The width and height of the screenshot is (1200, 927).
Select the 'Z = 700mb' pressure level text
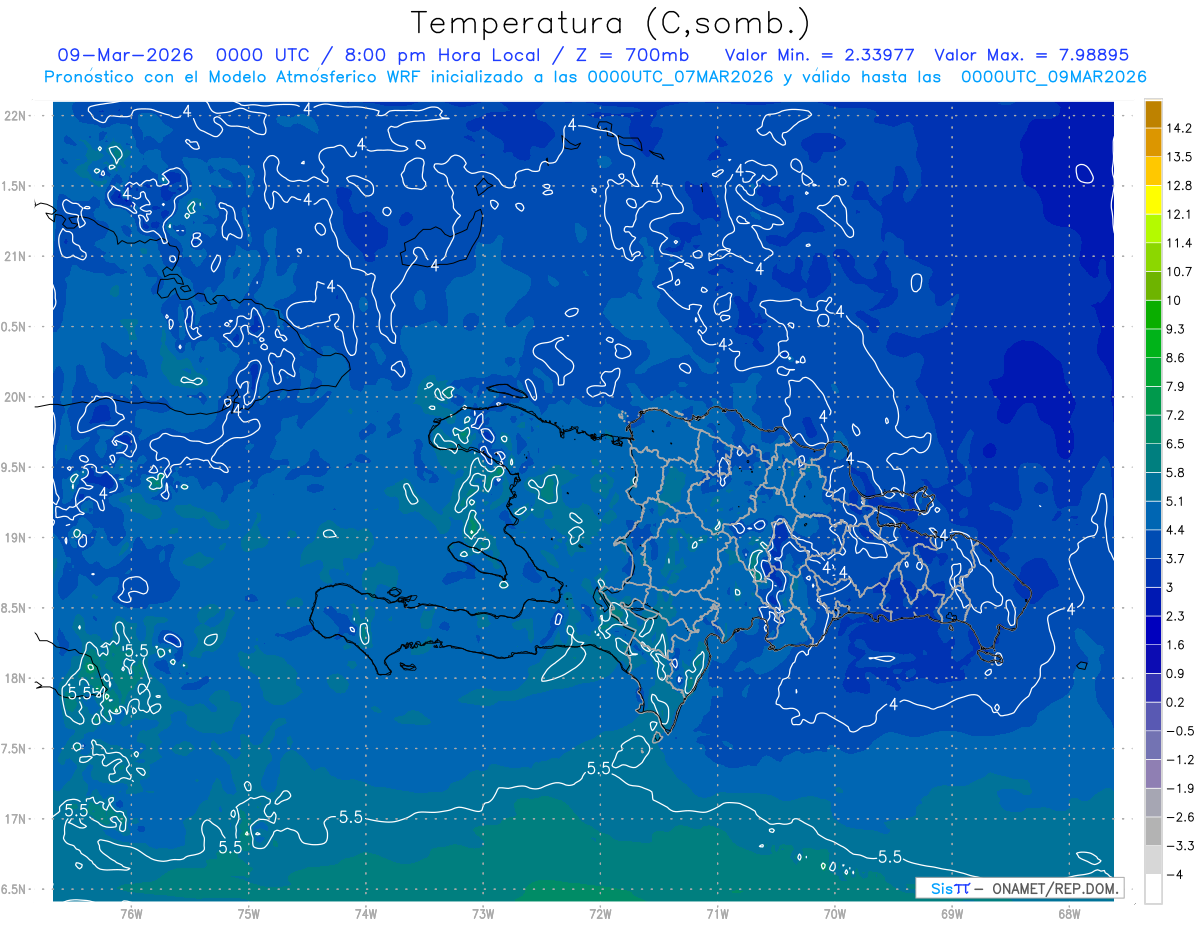634,55
